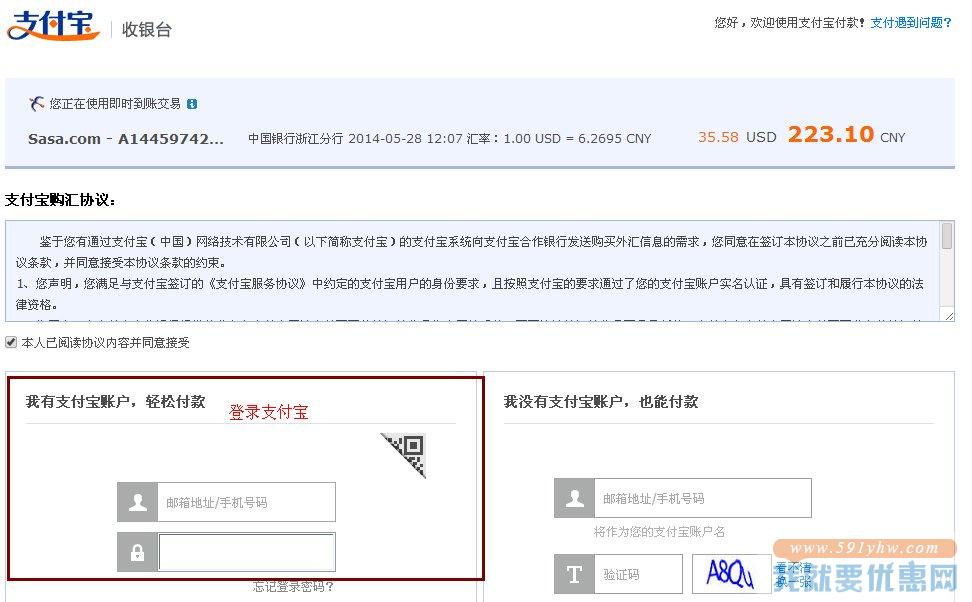Click the 将作为您的支付宝账户名 hint text
This screenshot has height=602, width=972.
659,531
